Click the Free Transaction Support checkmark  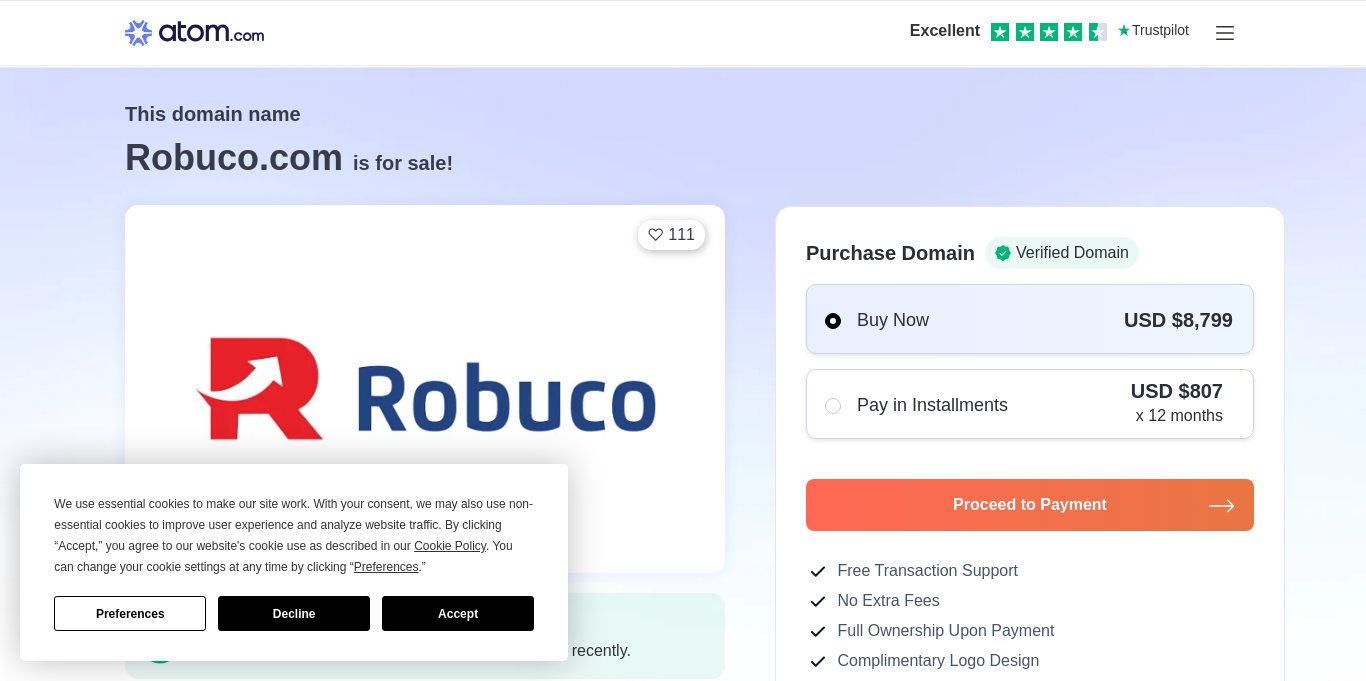point(818,571)
